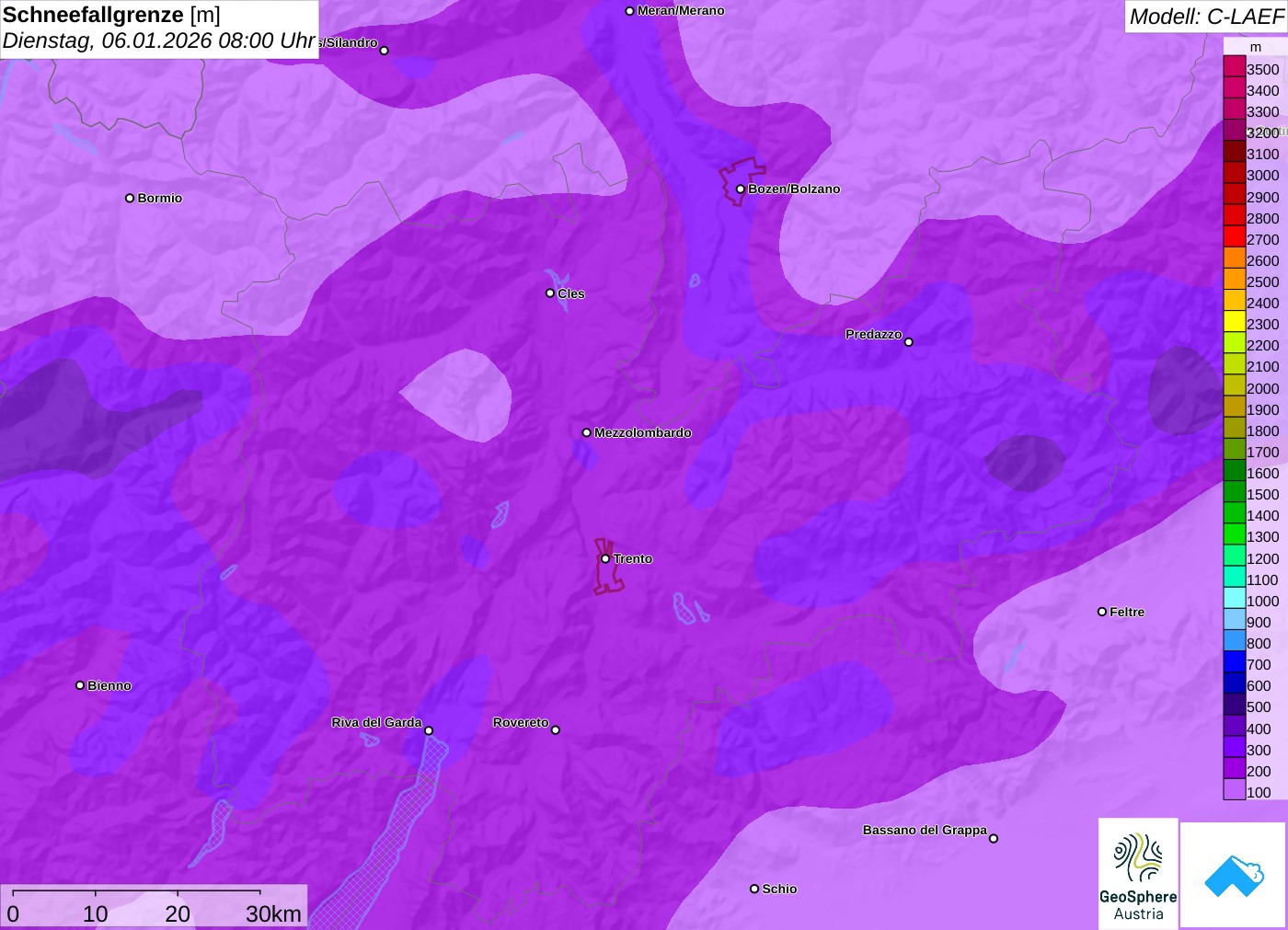Click the "1800" legend value
The width and height of the screenshot is (1288, 930).
(1262, 431)
